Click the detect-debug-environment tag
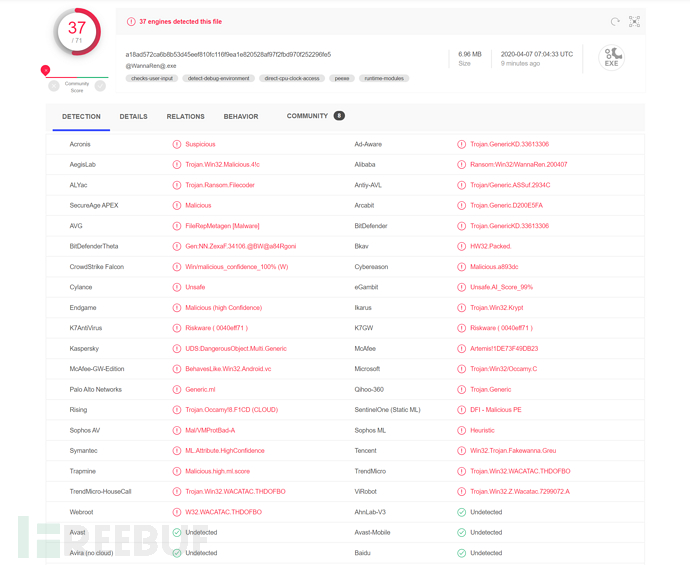690x565 pixels. click(218, 78)
